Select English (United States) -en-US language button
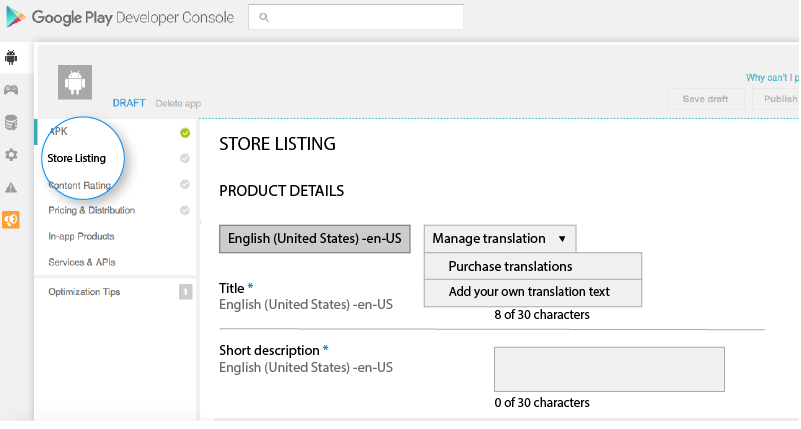 click(315, 239)
